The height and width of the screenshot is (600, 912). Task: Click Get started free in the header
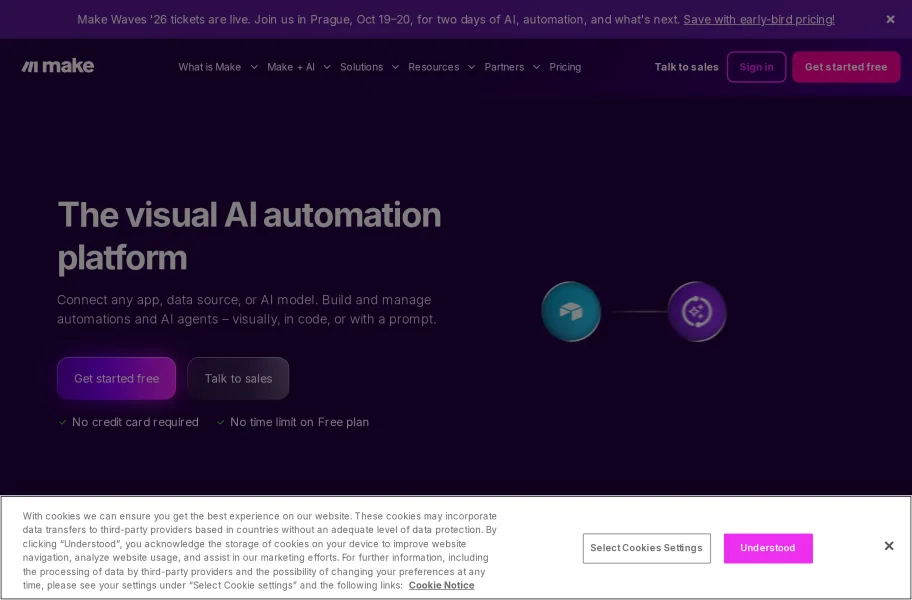coord(846,67)
